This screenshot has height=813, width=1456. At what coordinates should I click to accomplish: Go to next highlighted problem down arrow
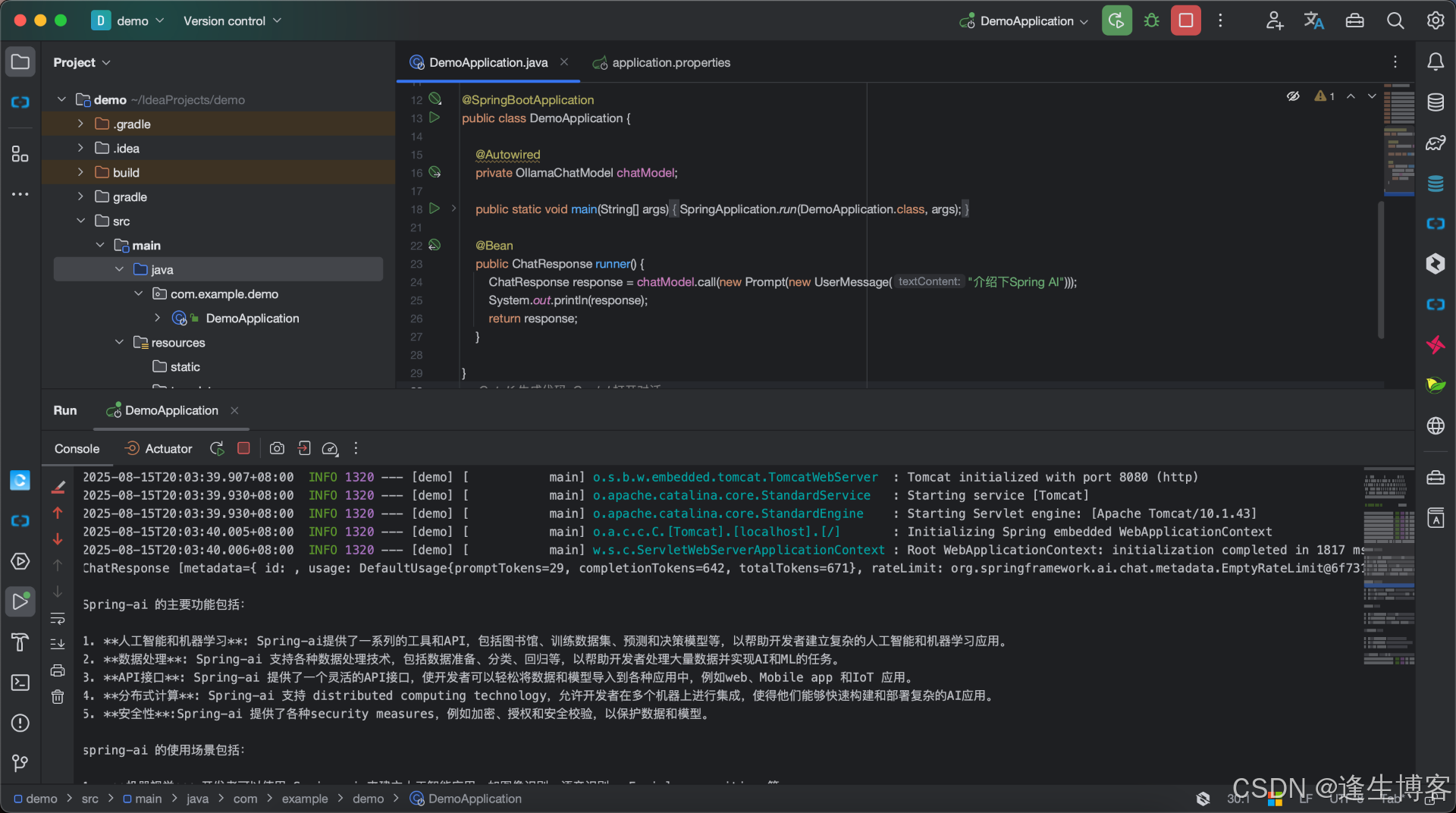1372,96
